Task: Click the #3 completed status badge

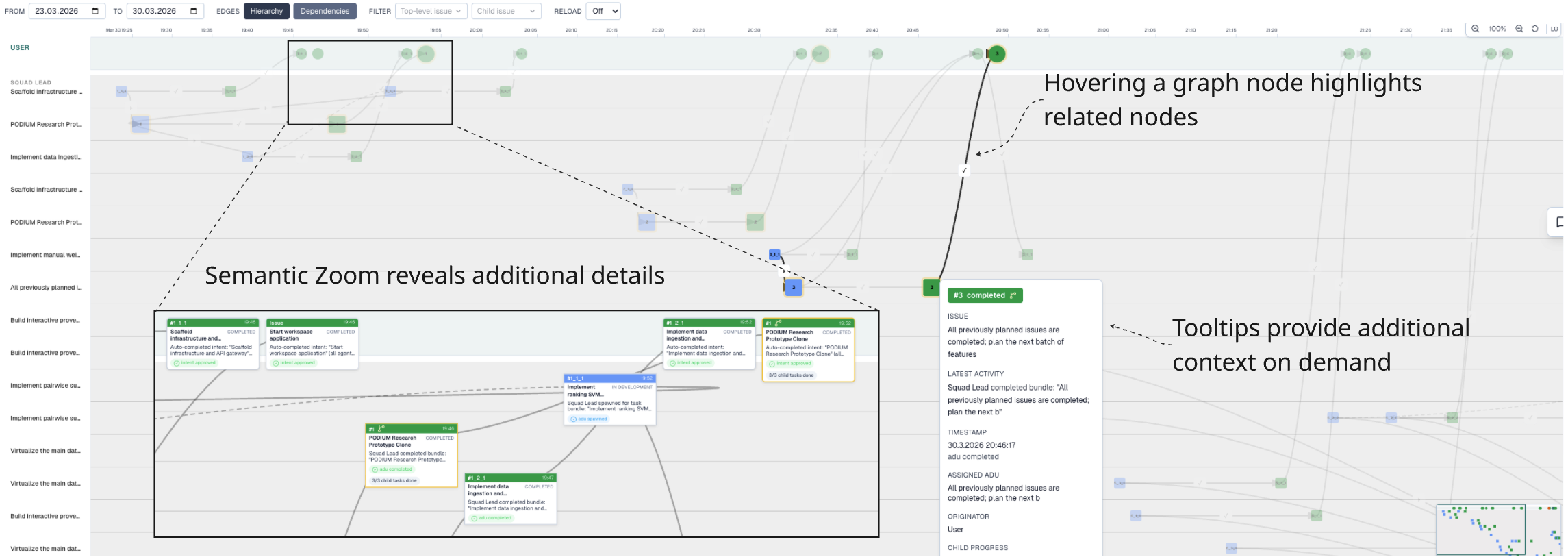Action: pyautogui.click(x=985, y=295)
